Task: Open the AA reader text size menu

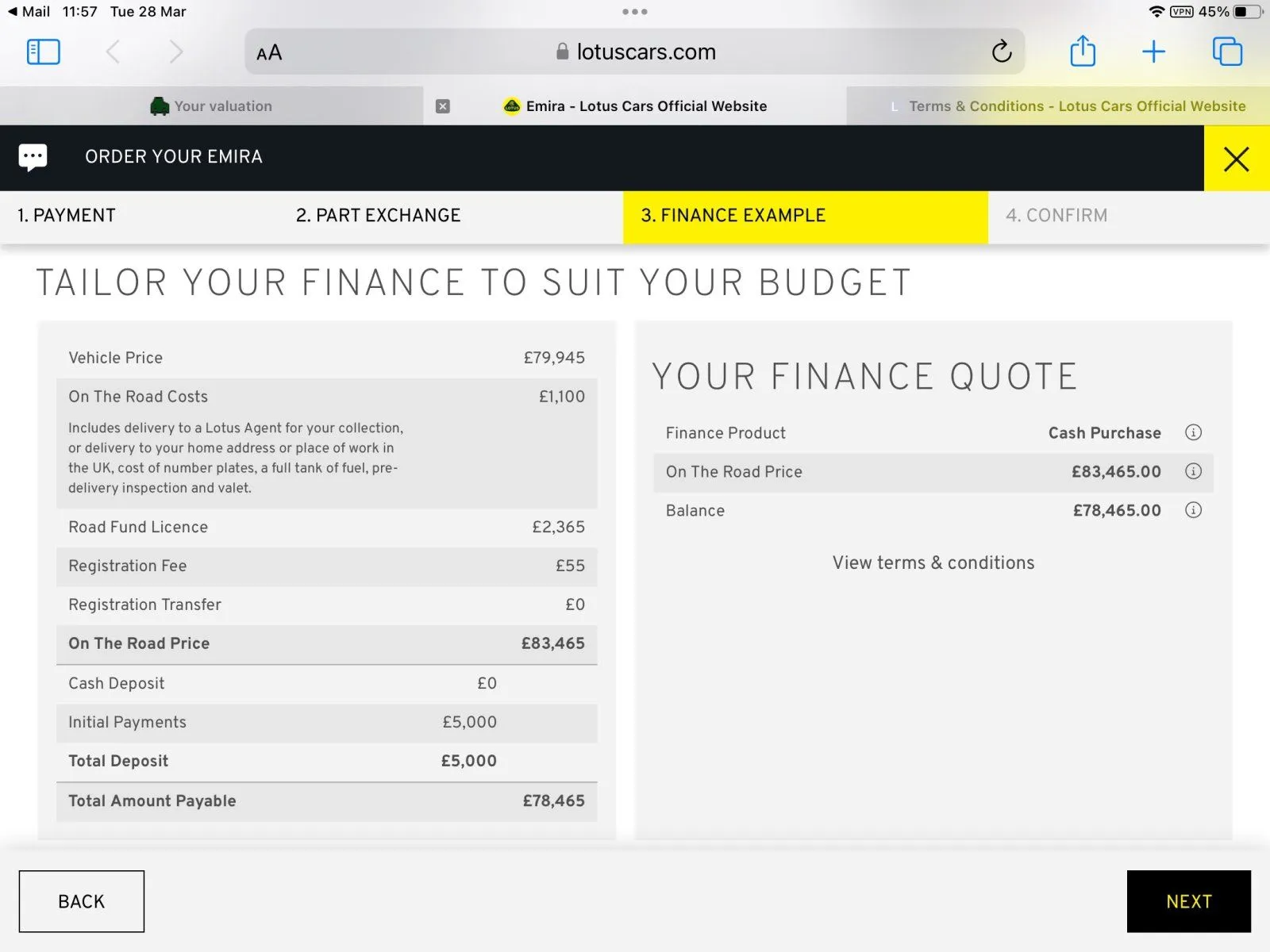Action: click(x=269, y=53)
